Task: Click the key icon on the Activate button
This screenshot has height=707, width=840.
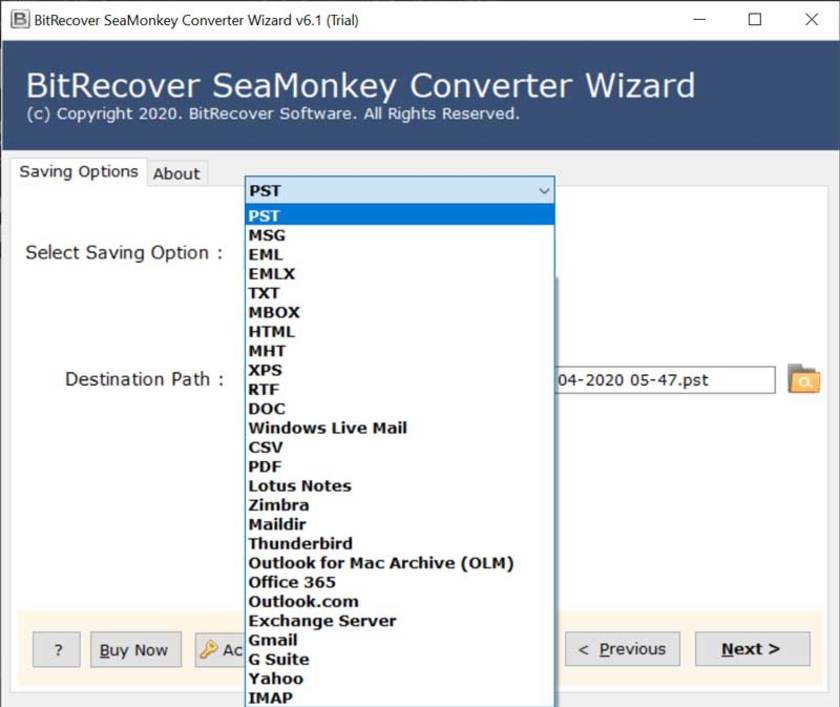Action: click(x=208, y=650)
